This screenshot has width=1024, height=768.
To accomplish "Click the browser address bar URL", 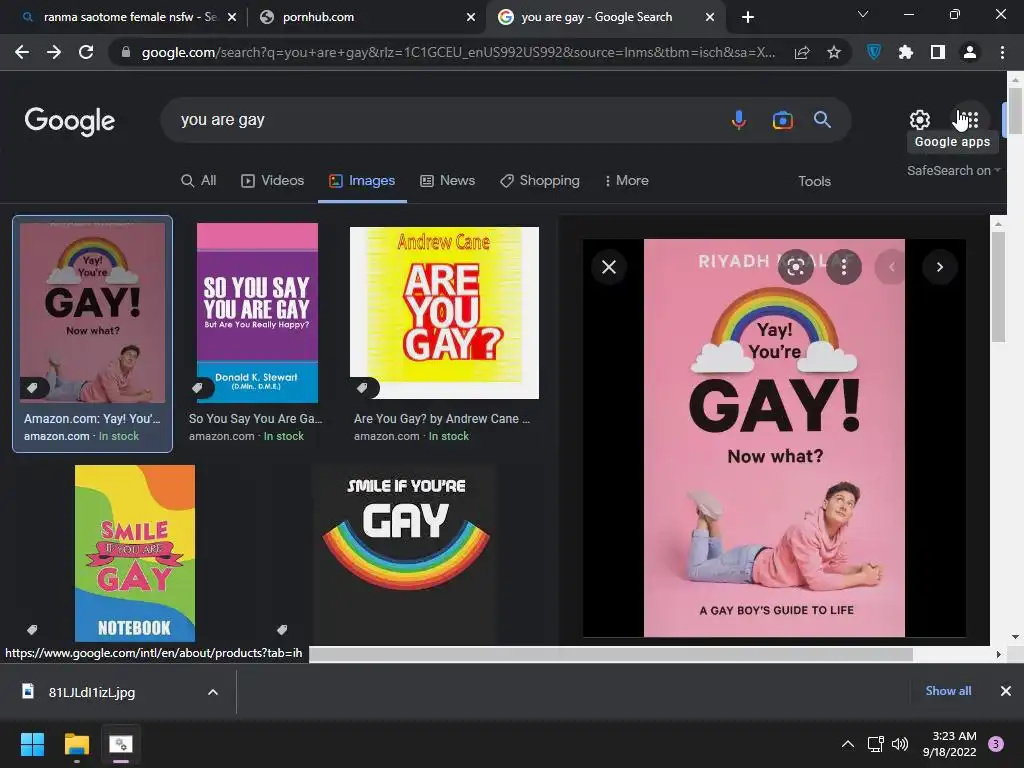I will [x=458, y=52].
